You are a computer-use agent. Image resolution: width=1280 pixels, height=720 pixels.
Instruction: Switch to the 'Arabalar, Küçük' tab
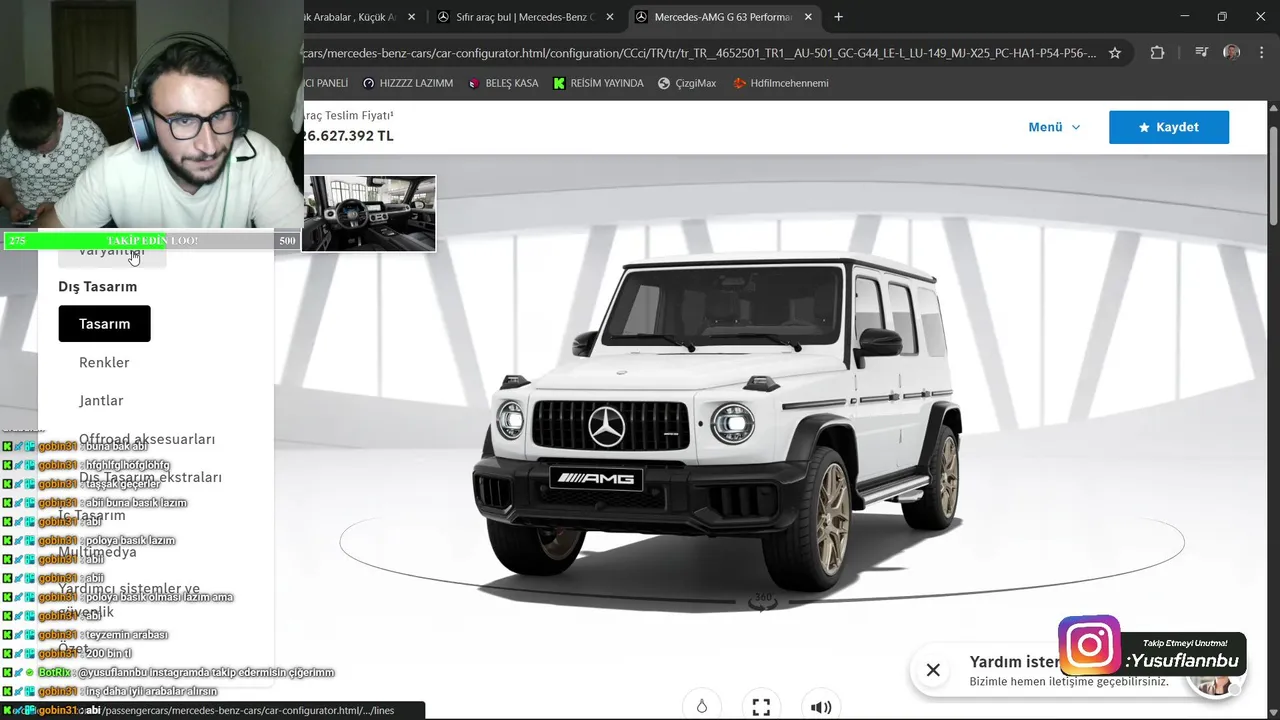(x=350, y=17)
